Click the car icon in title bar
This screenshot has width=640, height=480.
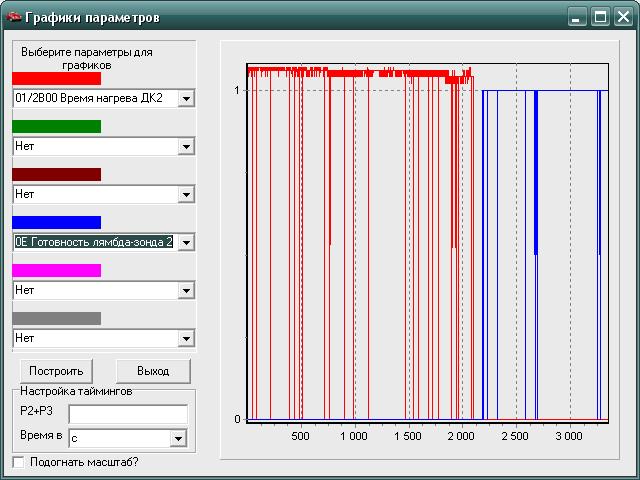pos(13,17)
